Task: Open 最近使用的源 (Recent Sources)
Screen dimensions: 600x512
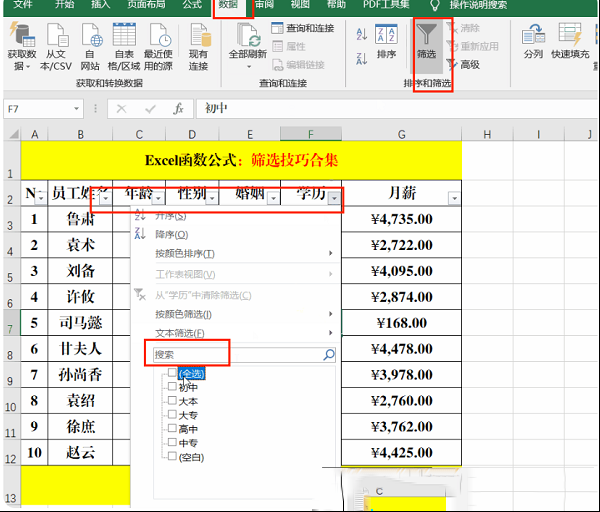Action: [x=158, y=46]
